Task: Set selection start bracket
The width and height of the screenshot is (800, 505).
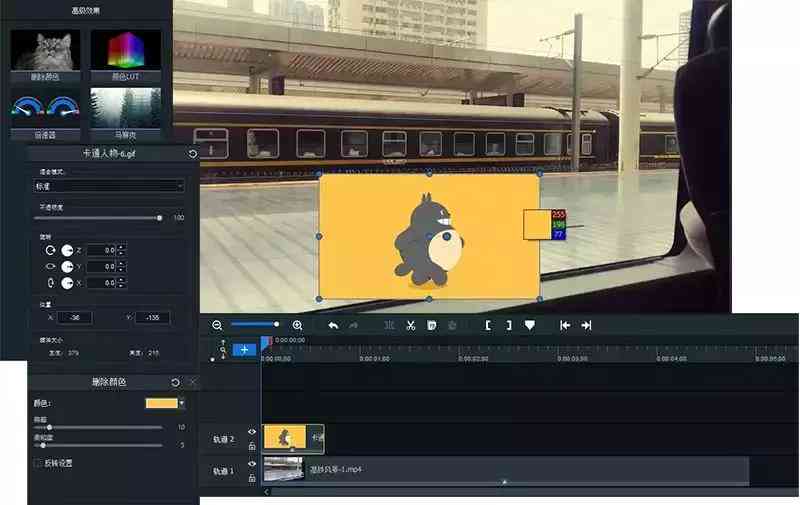Action: pos(488,325)
